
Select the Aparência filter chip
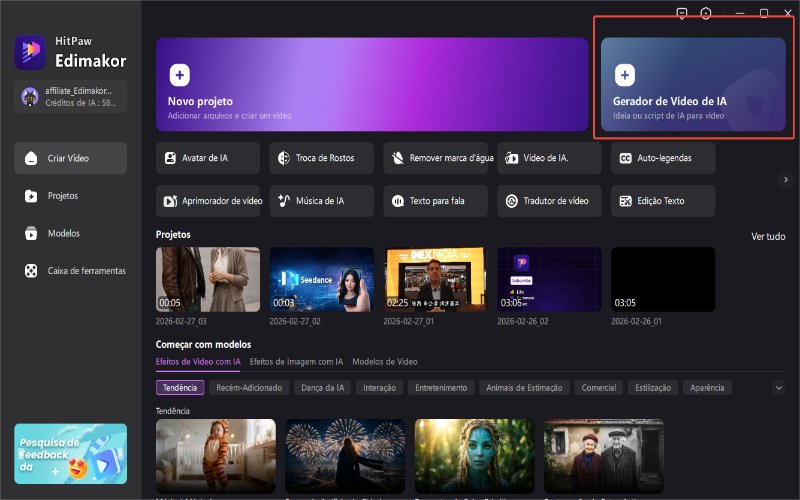(707, 388)
